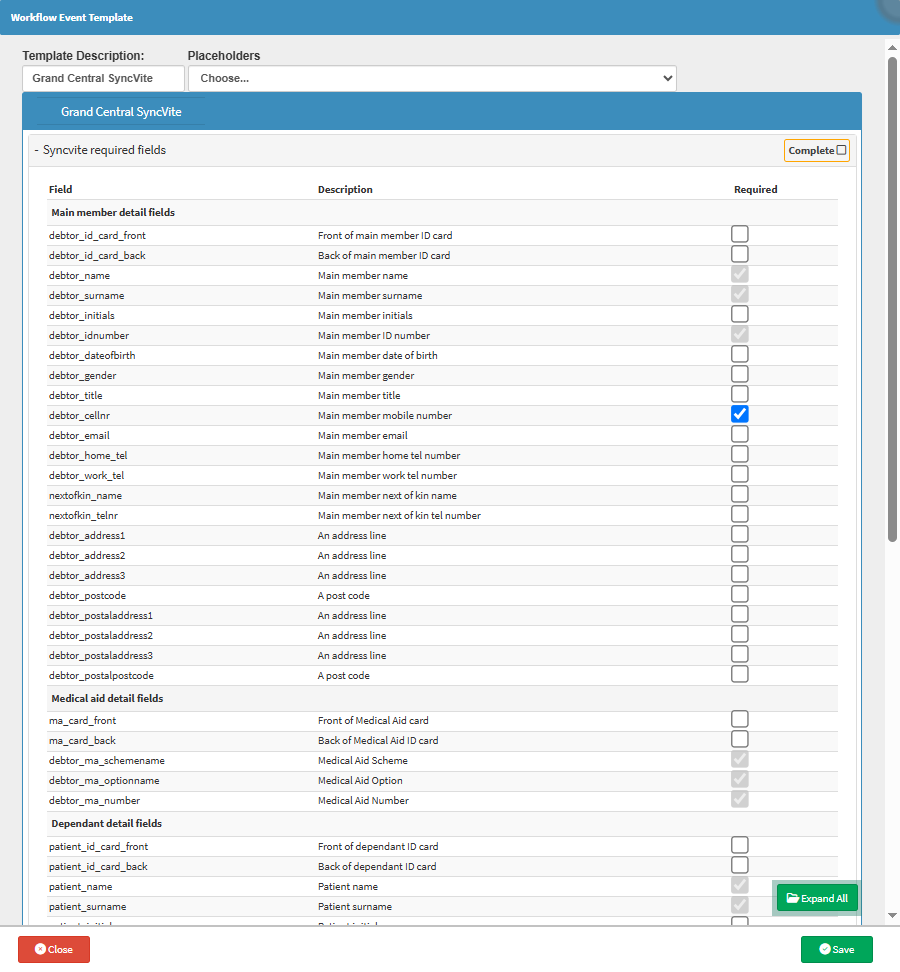Uncheck debtor_cellnr required checkbox
Screen dimensions: 900x972
coord(740,414)
